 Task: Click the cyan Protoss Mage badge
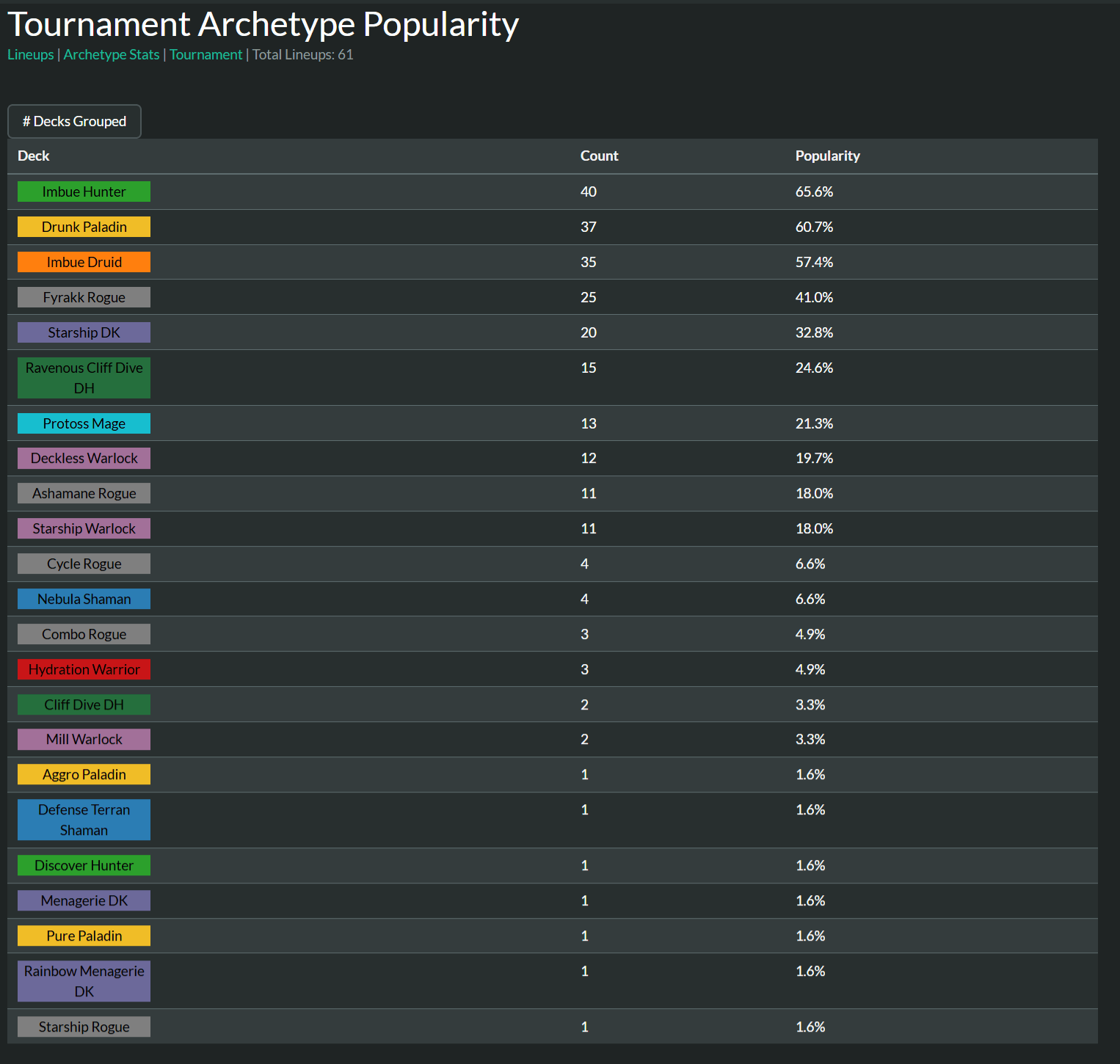[84, 424]
